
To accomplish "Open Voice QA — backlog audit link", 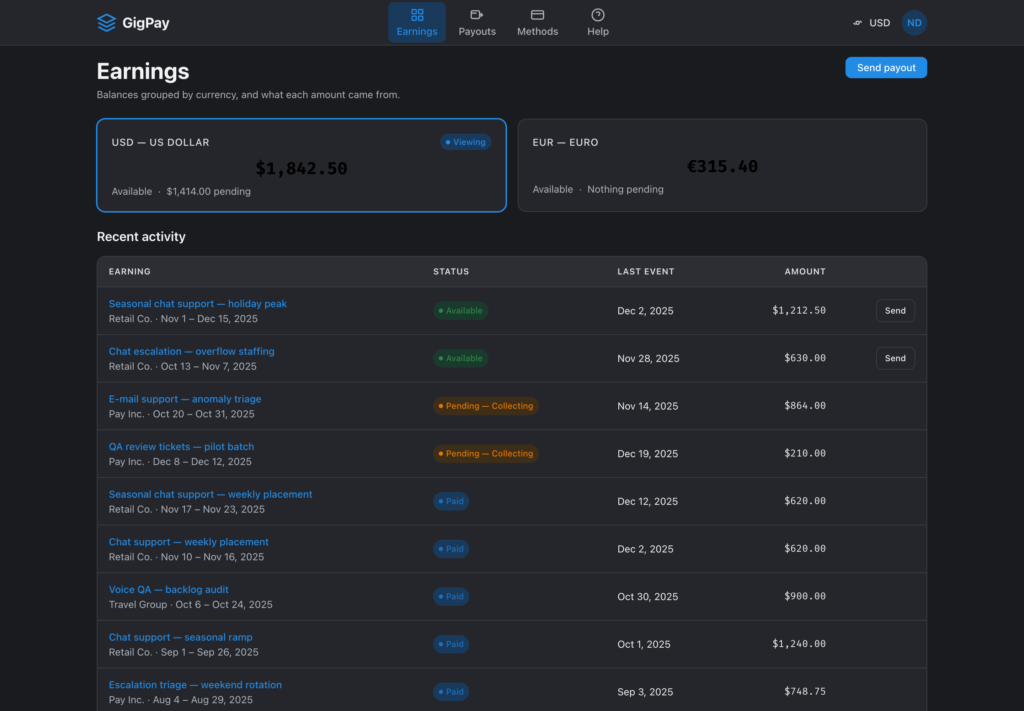I will point(168,590).
